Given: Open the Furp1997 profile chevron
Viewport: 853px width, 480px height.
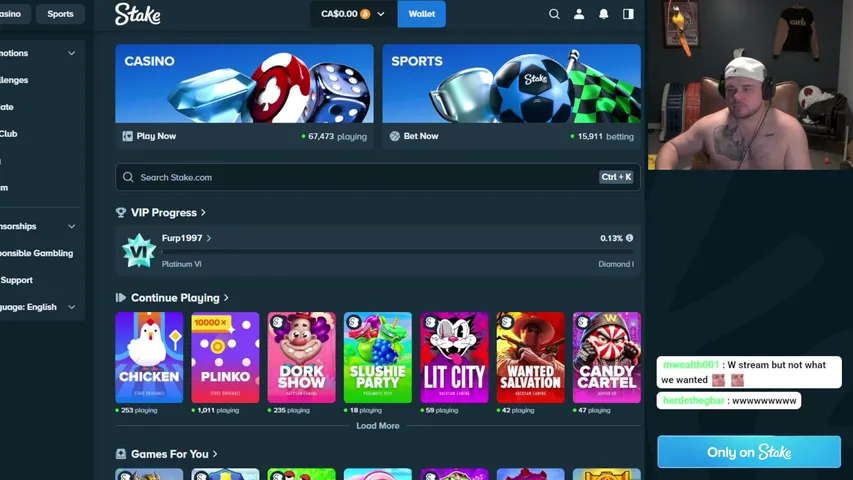Looking at the screenshot, I should [x=209, y=238].
